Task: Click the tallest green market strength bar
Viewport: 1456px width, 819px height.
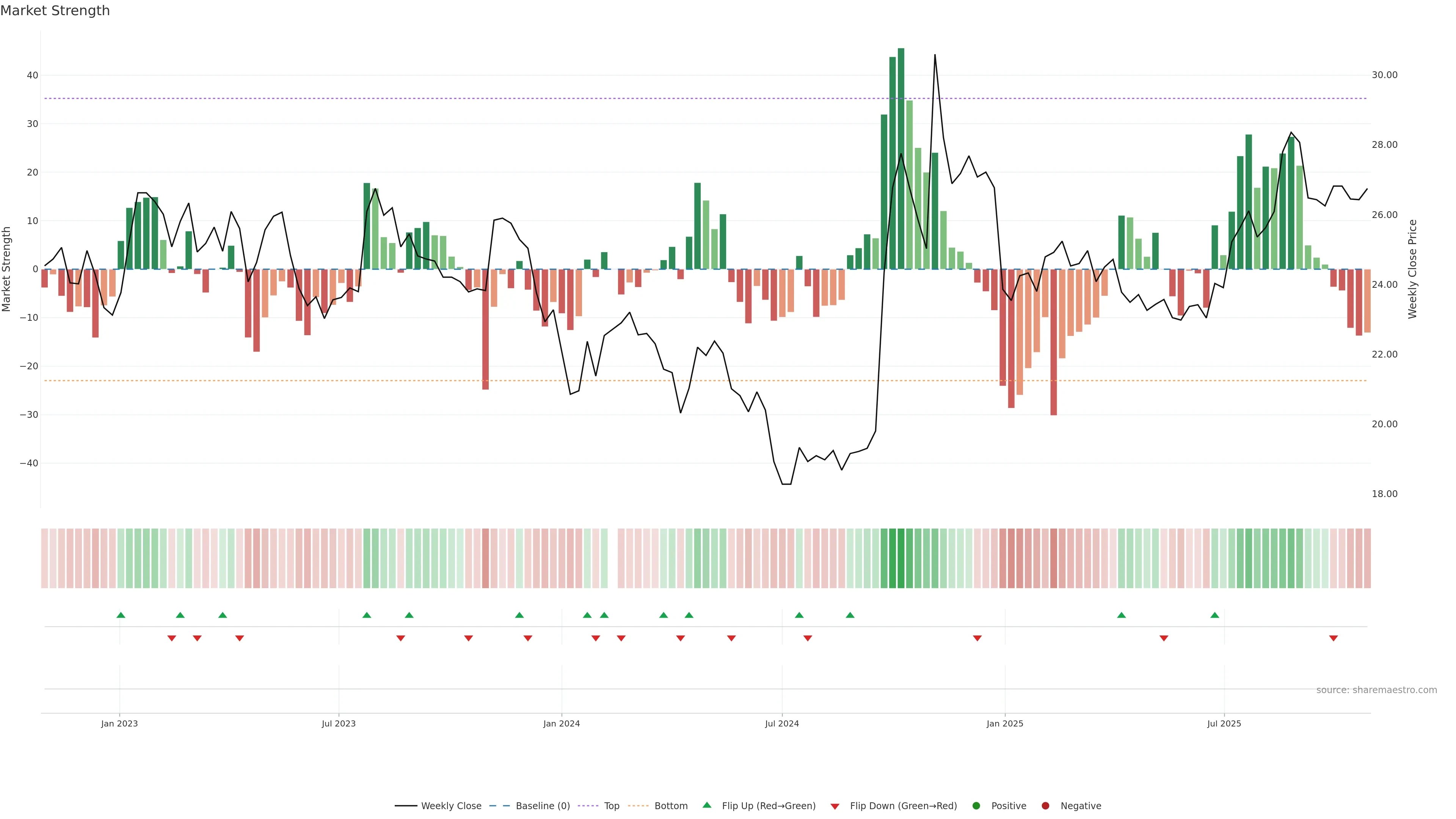Action: point(901,158)
